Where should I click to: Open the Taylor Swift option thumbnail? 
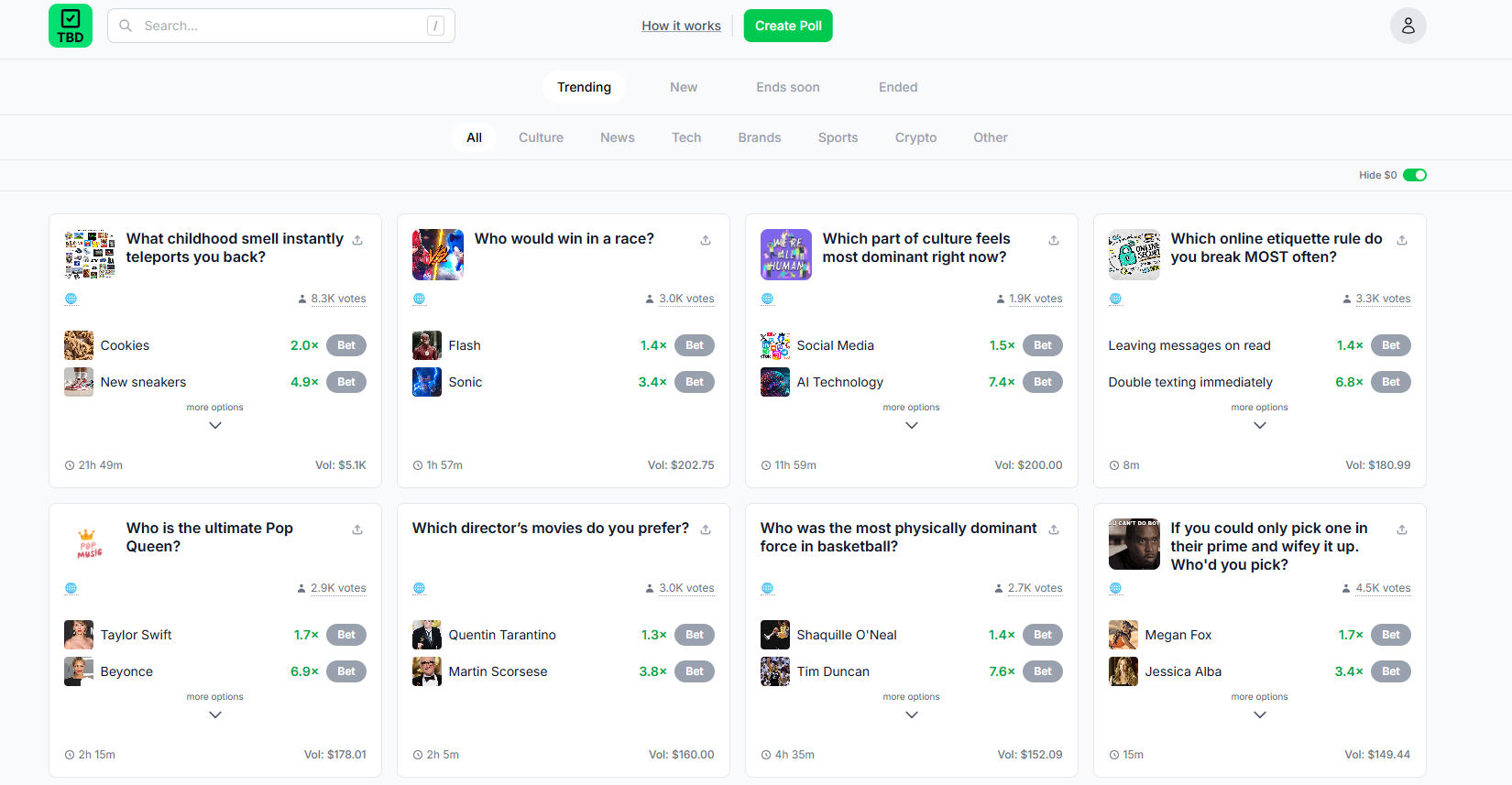[79, 635]
